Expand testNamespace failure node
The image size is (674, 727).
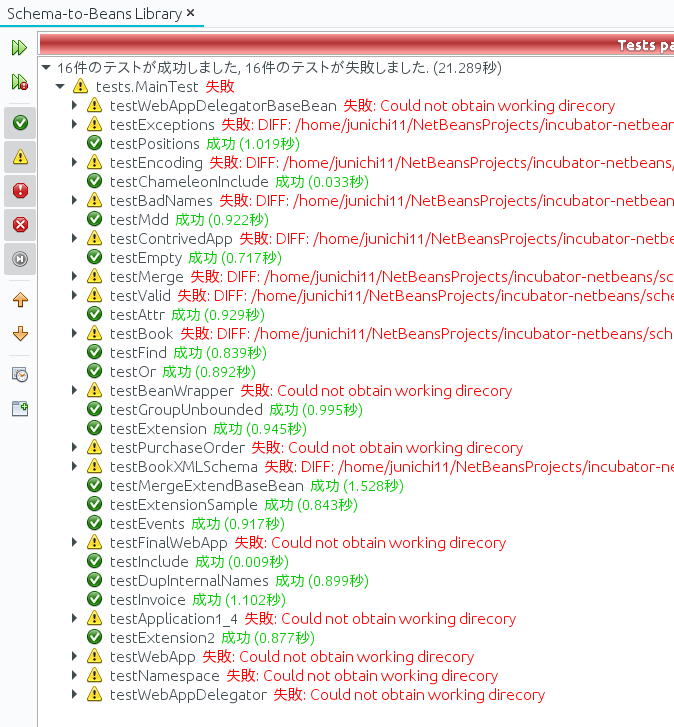[x=74, y=676]
